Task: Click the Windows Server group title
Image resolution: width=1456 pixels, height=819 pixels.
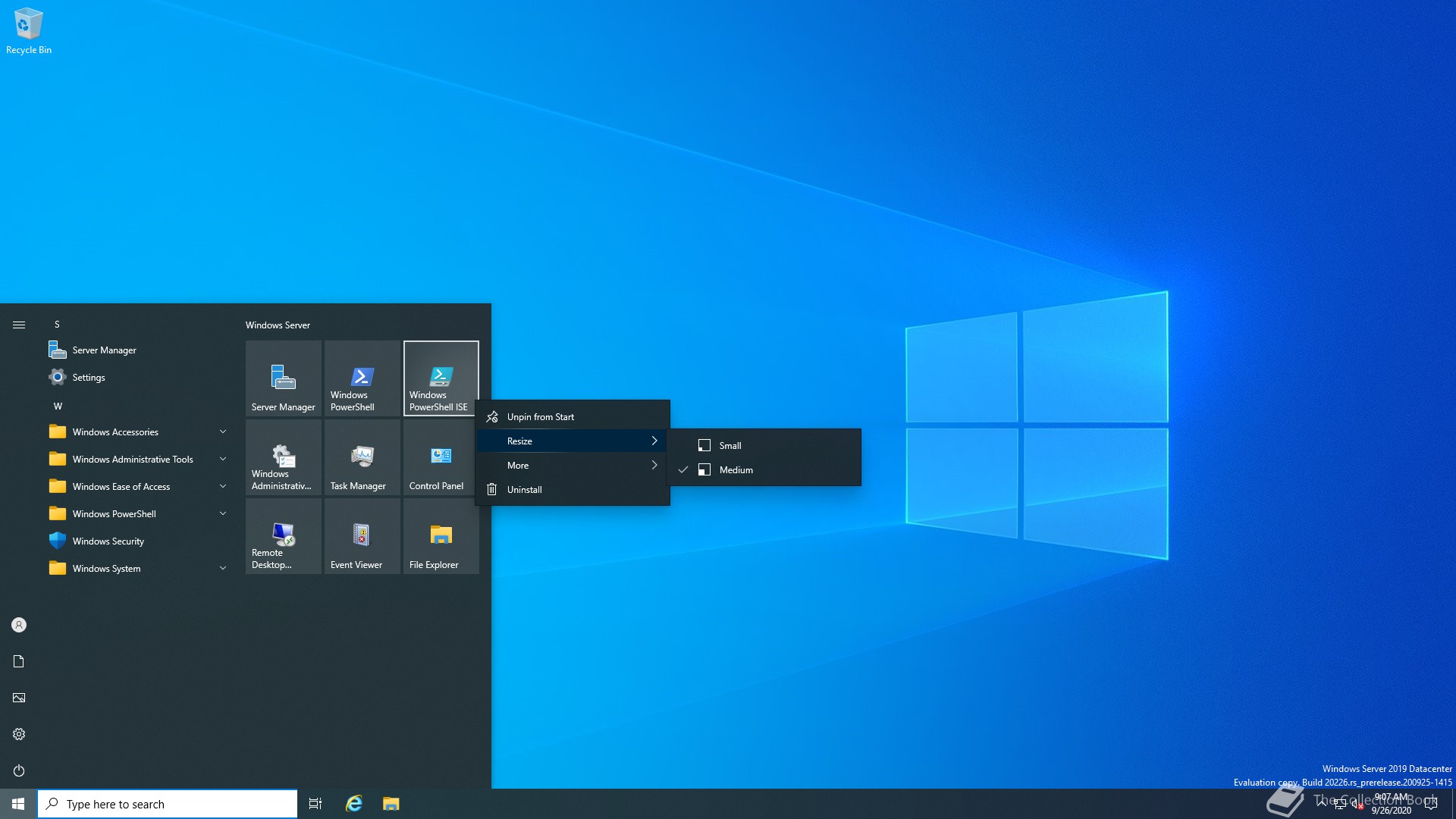Action: pyautogui.click(x=278, y=325)
